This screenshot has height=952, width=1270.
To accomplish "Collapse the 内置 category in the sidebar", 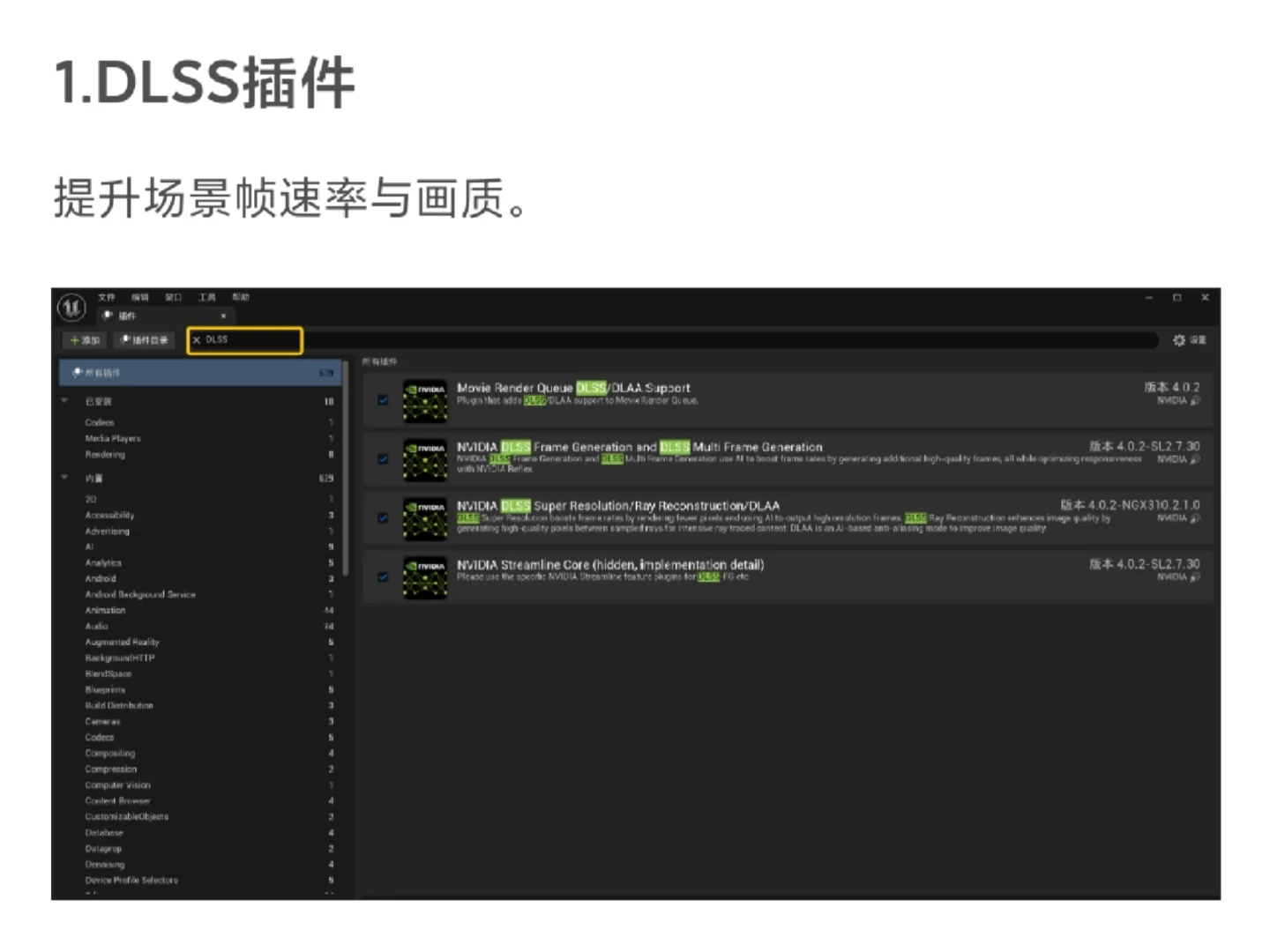I will (x=63, y=477).
